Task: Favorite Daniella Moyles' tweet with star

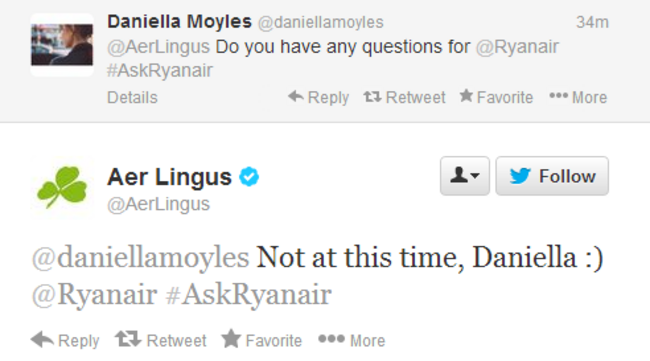Action: pyautogui.click(x=496, y=97)
